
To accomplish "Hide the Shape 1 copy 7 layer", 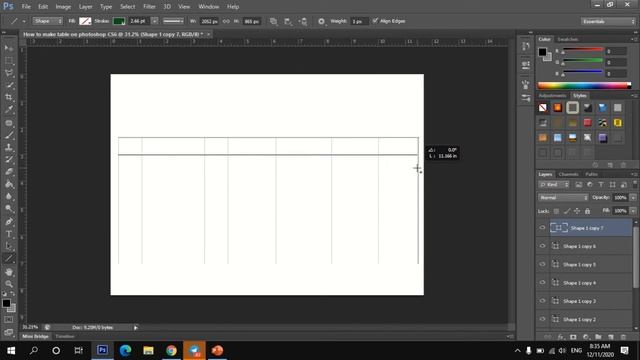I will click(542, 228).
